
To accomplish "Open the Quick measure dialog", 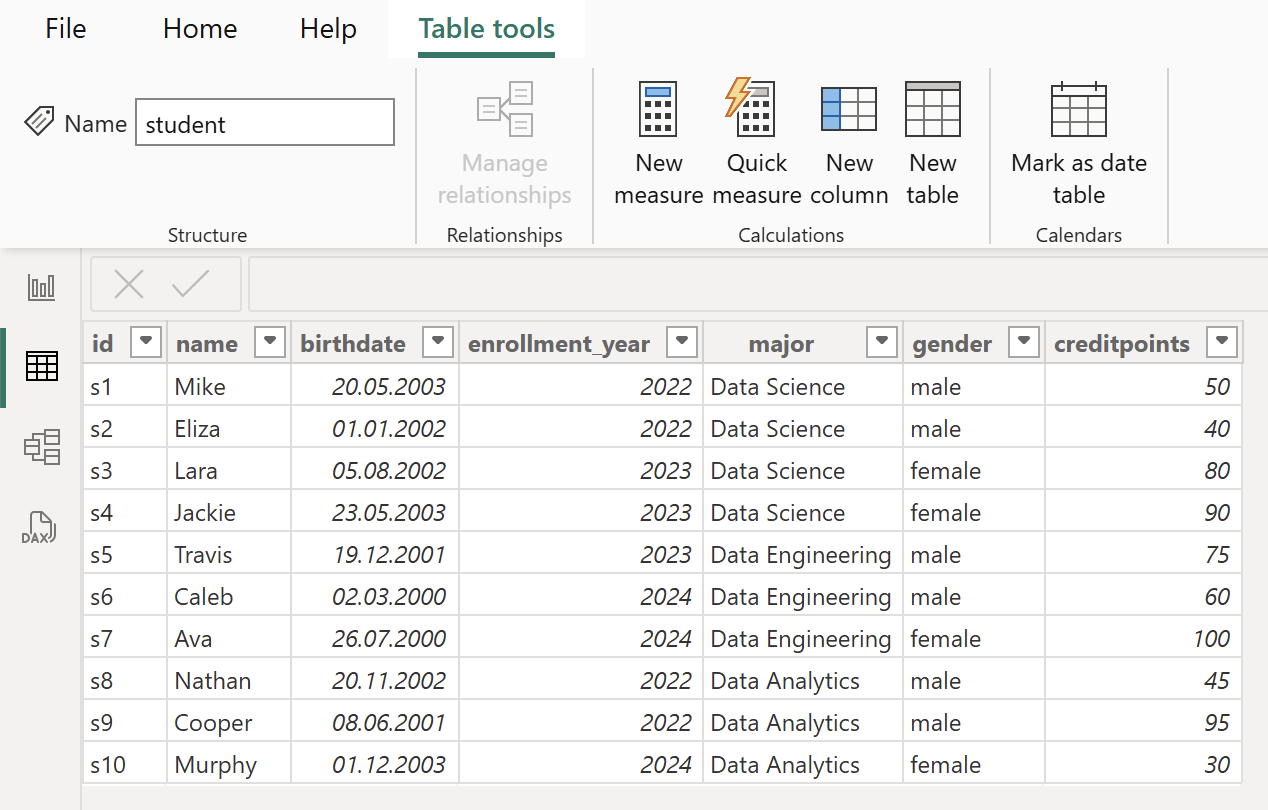I will 756,145.
